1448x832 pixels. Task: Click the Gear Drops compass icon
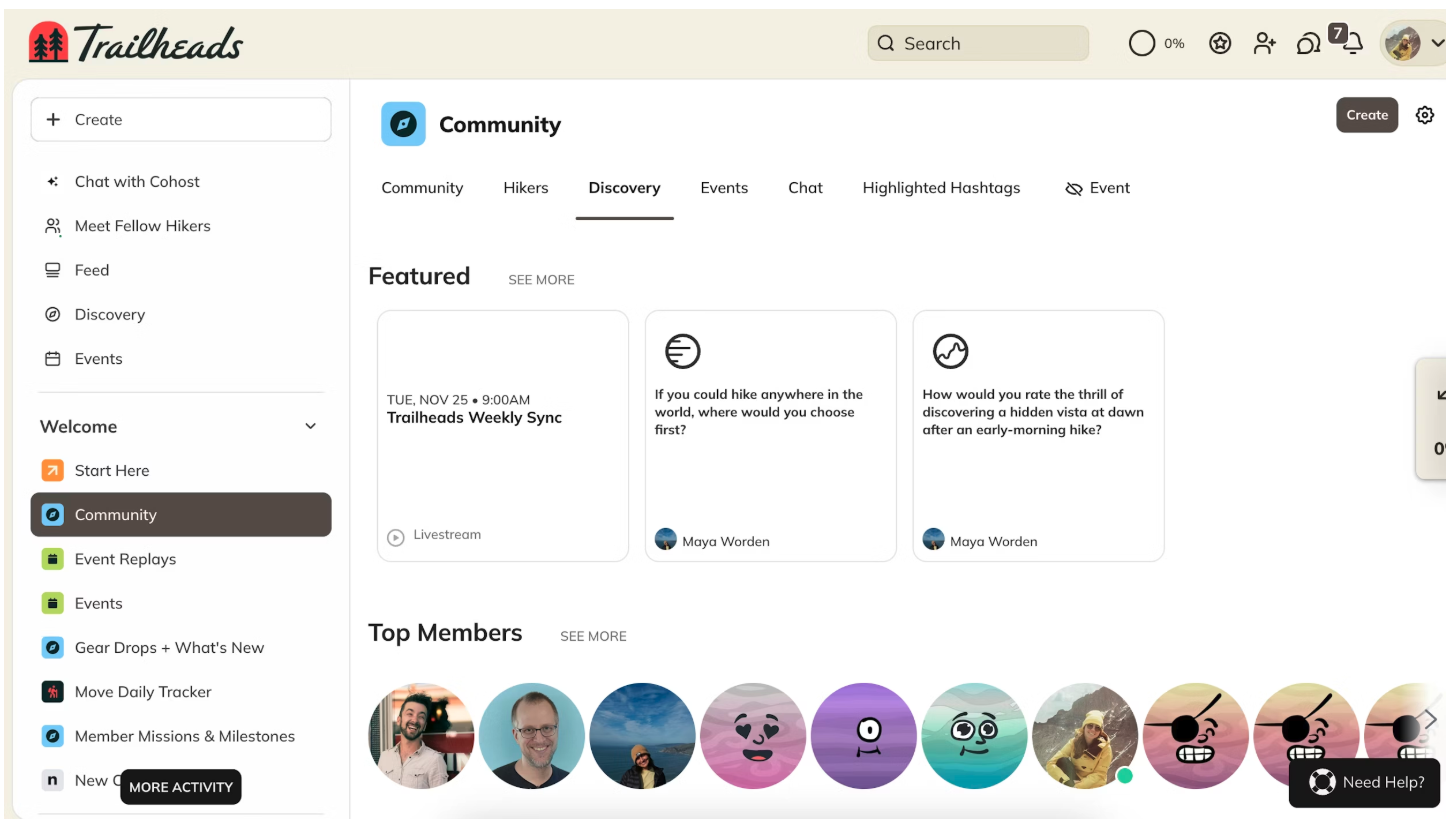tap(53, 647)
